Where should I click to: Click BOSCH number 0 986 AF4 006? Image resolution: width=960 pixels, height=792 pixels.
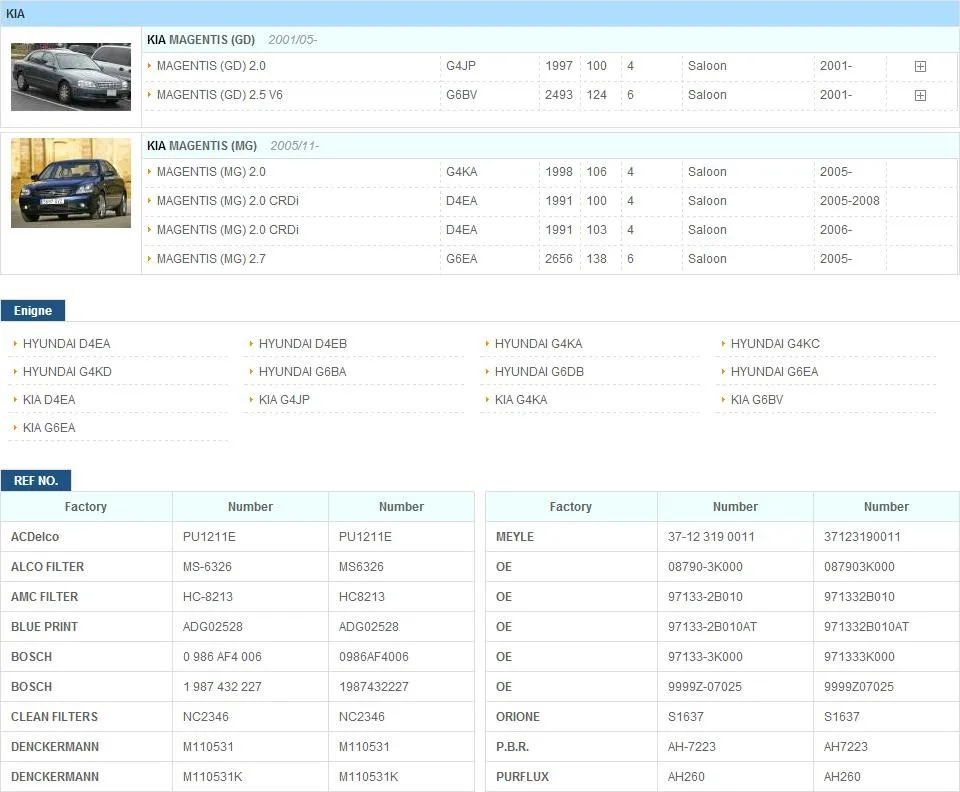tap(222, 657)
